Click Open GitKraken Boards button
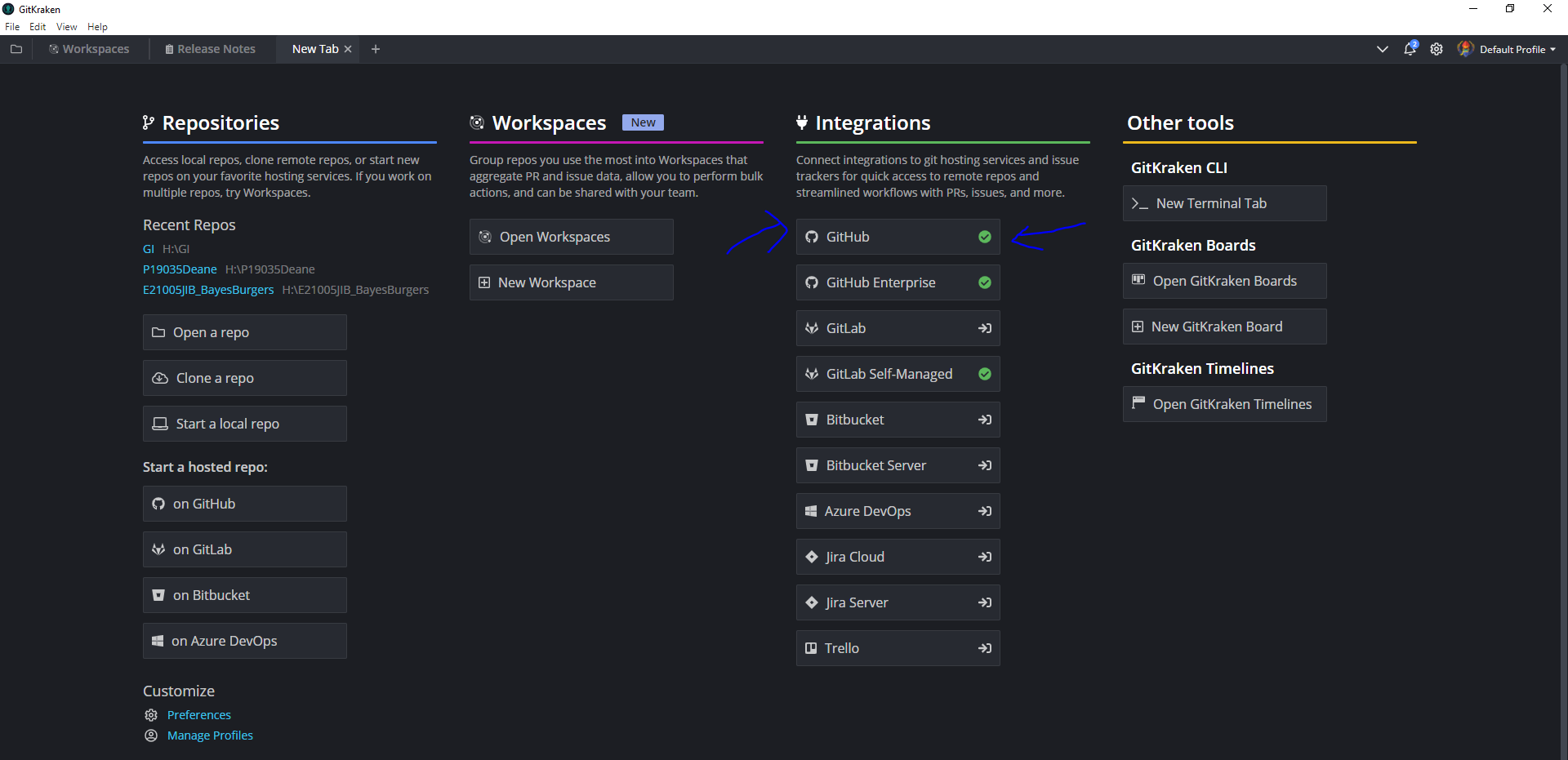Screen dimensions: 1568x760 (x=1225, y=281)
